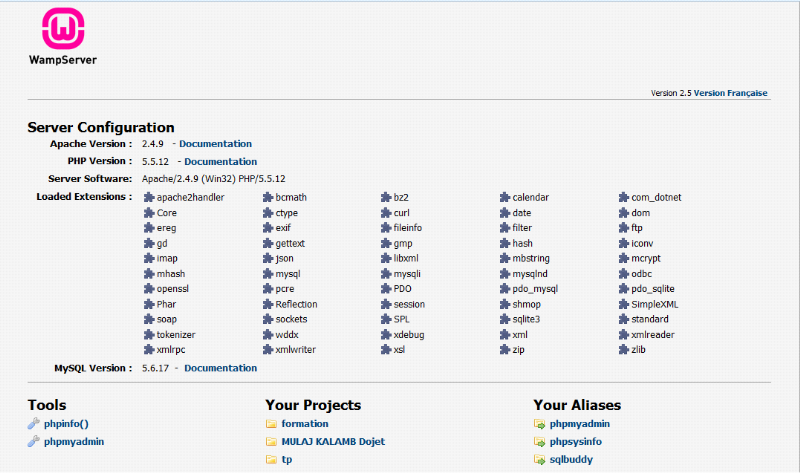Open the formation project
800x473 pixels.
[304, 424]
